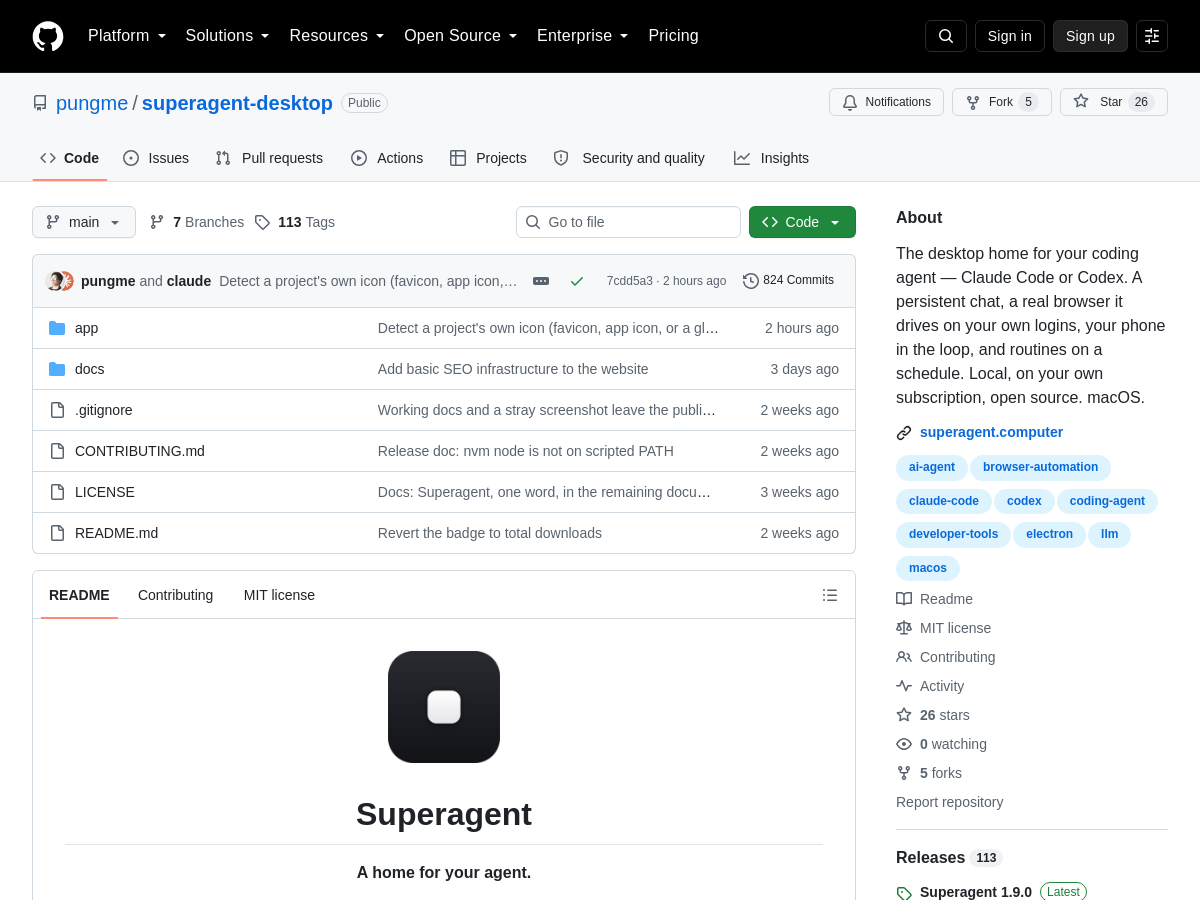Switch to the Insights tab

click(x=771, y=158)
